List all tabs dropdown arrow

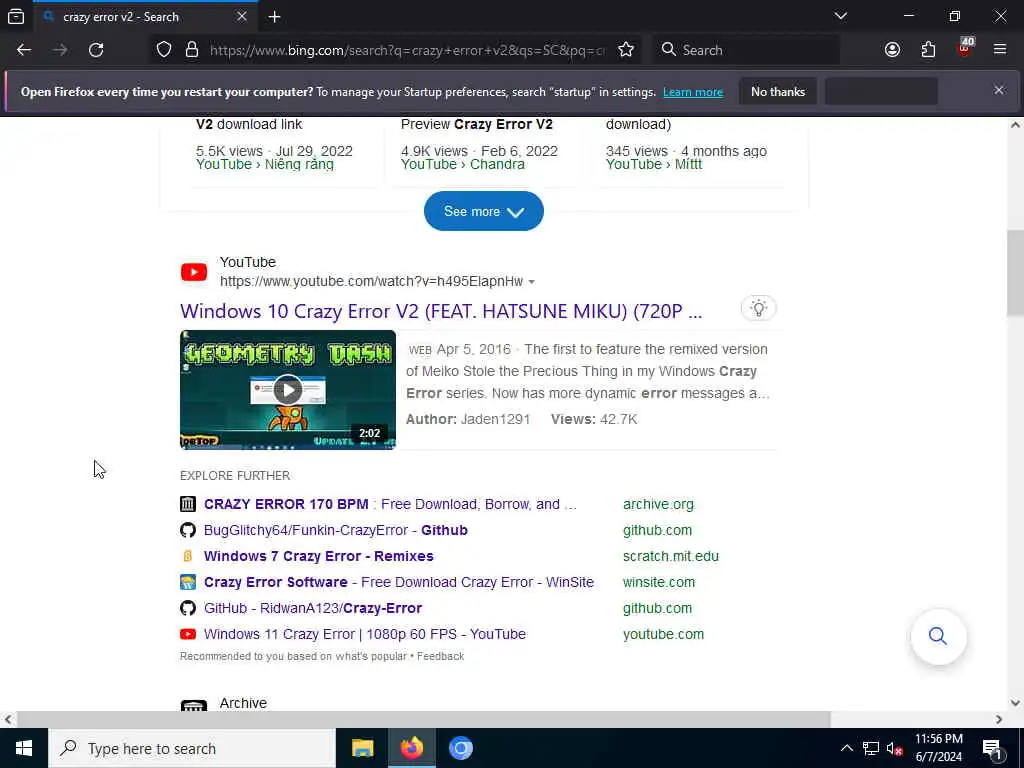pyautogui.click(x=841, y=16)
